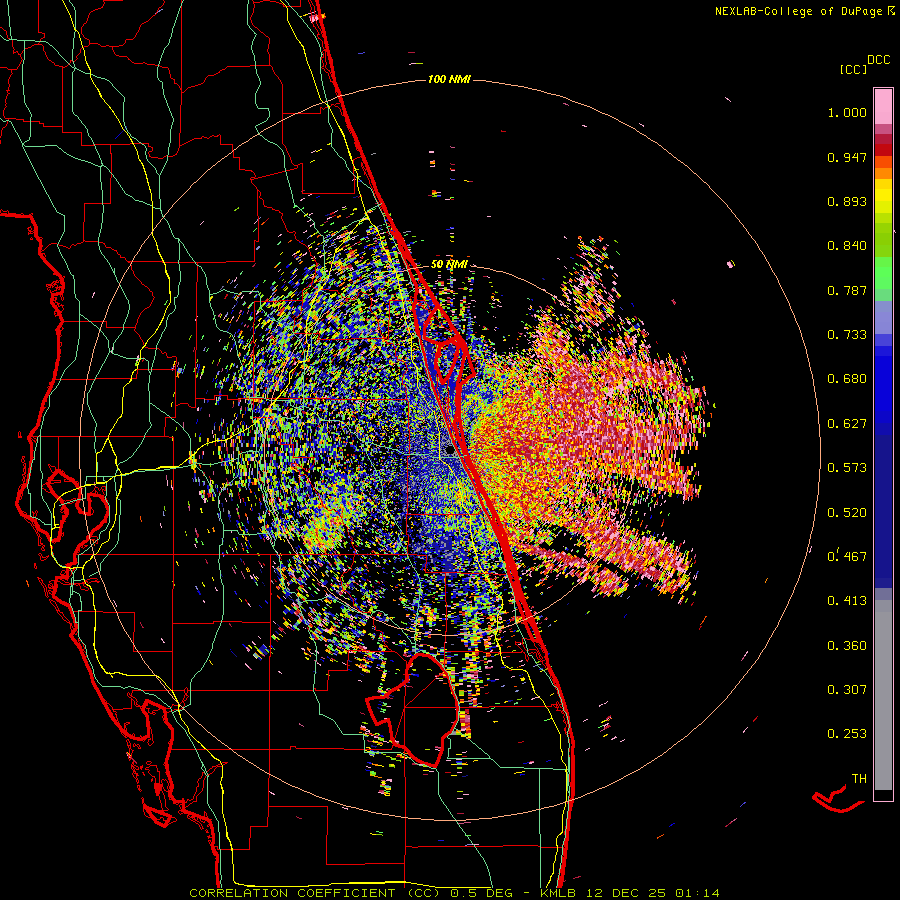The image size is (900, 900).
Task: Pick the orange segment of the color bar
Action: pos(883,172)
